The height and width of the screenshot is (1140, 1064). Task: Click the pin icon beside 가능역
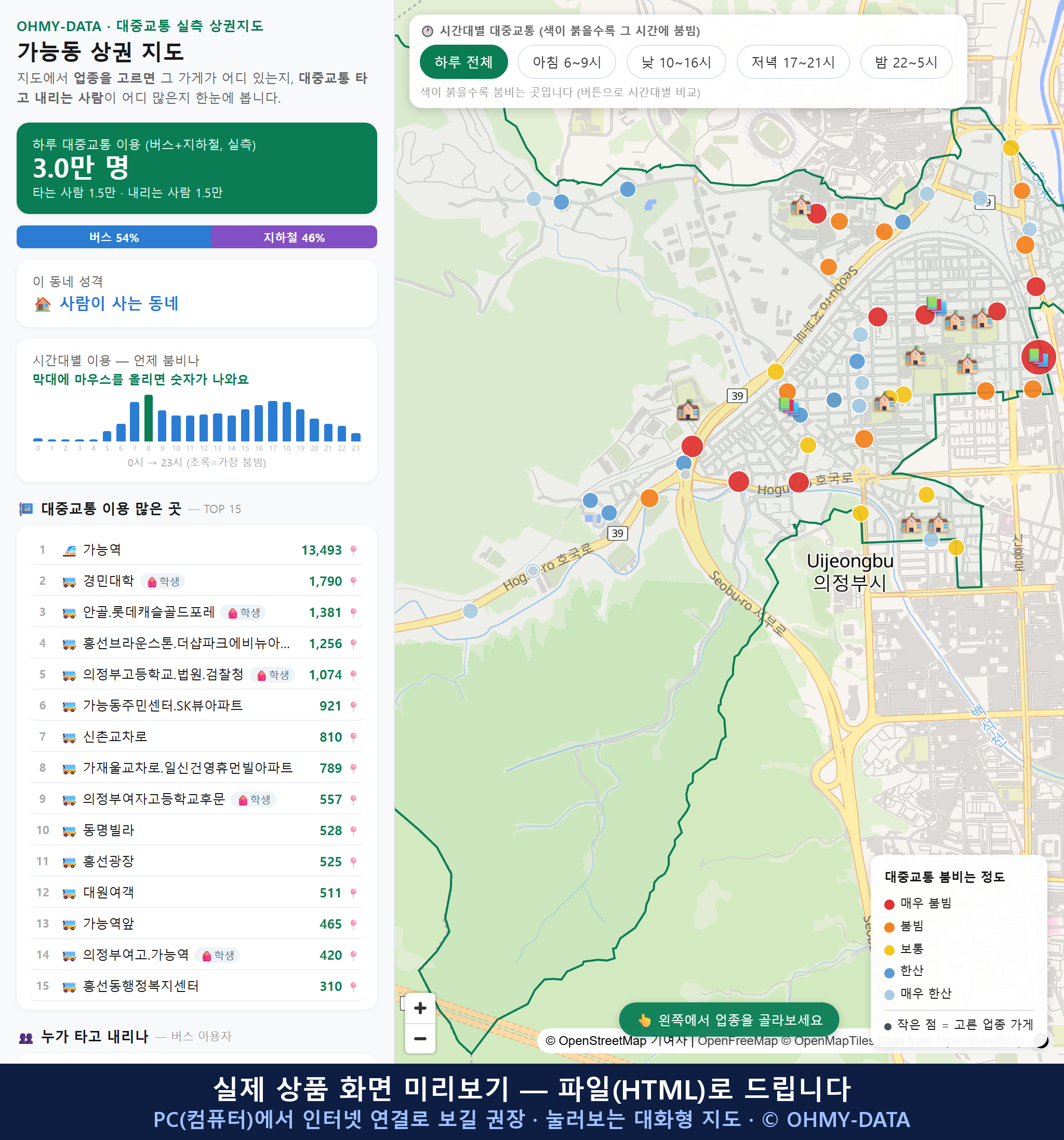[353, 551]
